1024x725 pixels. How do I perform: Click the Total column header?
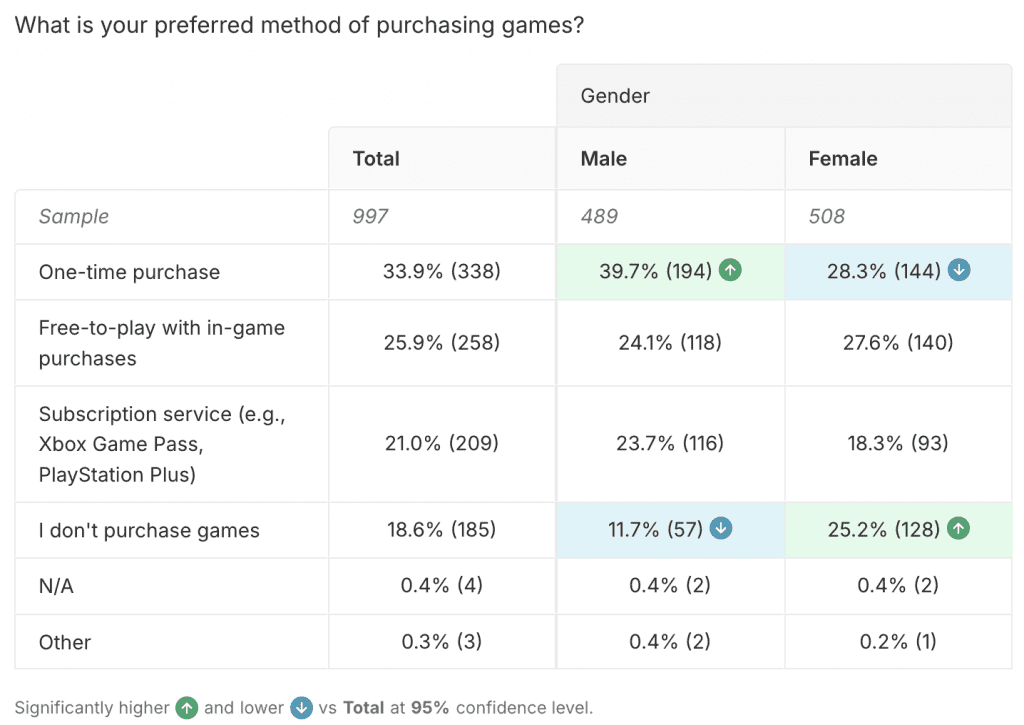click(x=376, y=158)
